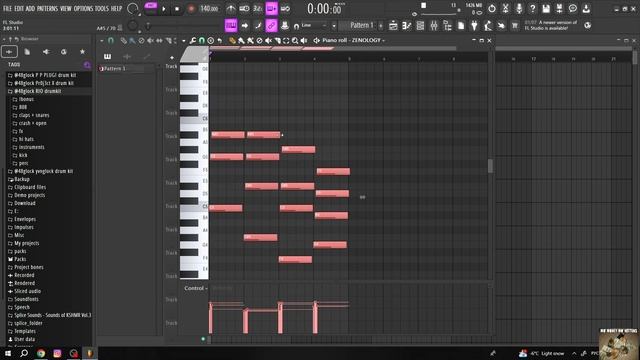Click the Play button
The width and height of the screenshot is (640, 360).
click(164, 9)
